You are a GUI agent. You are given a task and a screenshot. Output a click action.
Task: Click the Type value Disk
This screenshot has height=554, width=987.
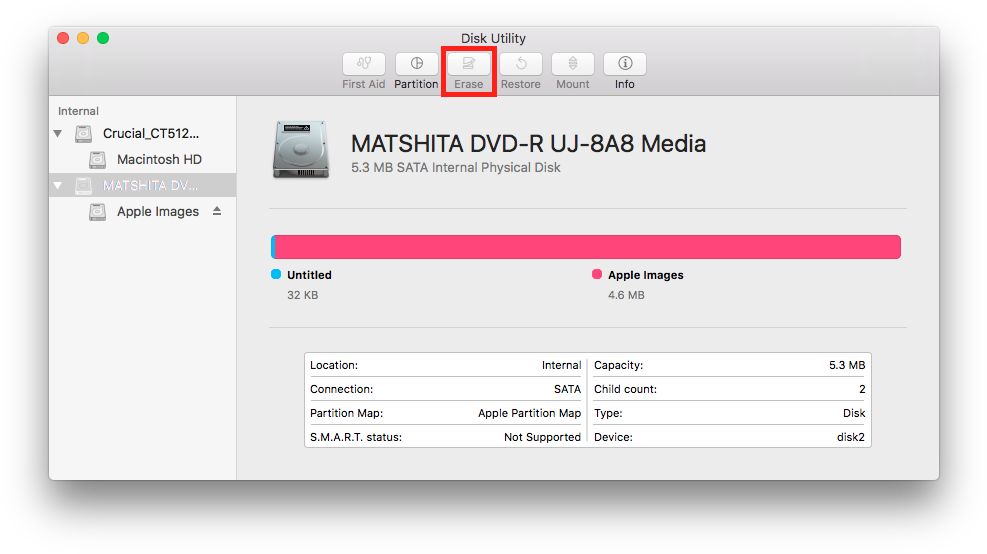pyautogui.click(x=854, y=413)
